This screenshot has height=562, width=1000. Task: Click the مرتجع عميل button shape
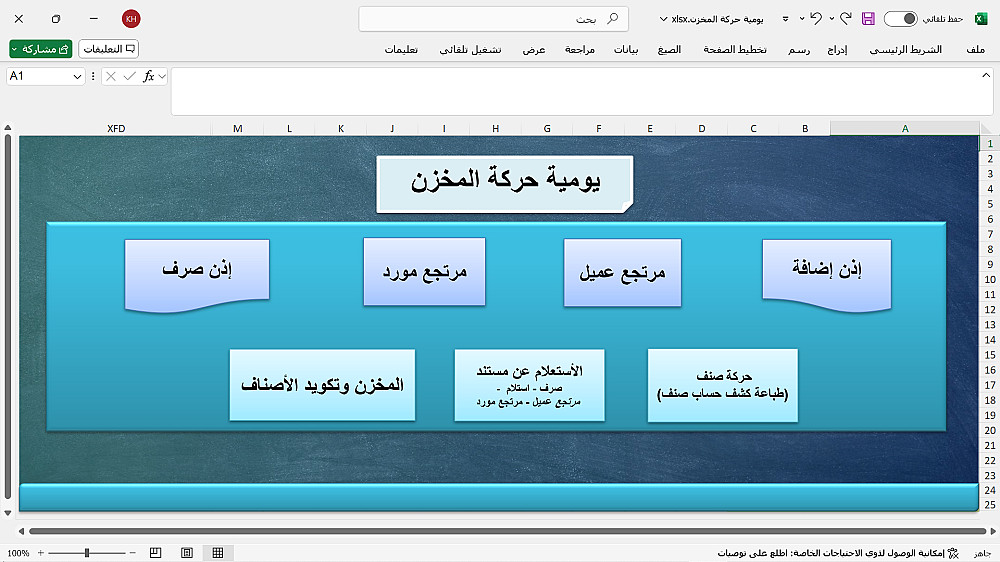(x=622, y=272)
